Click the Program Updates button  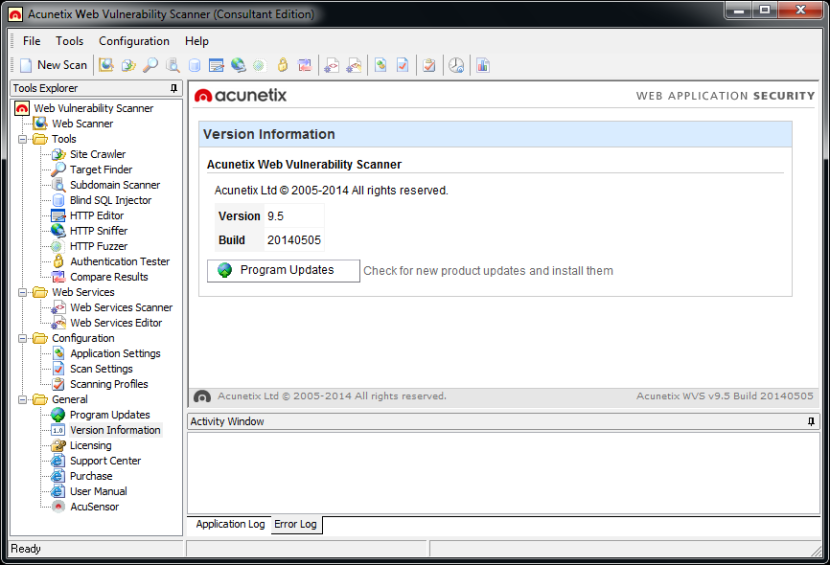(x=283, y=271)
